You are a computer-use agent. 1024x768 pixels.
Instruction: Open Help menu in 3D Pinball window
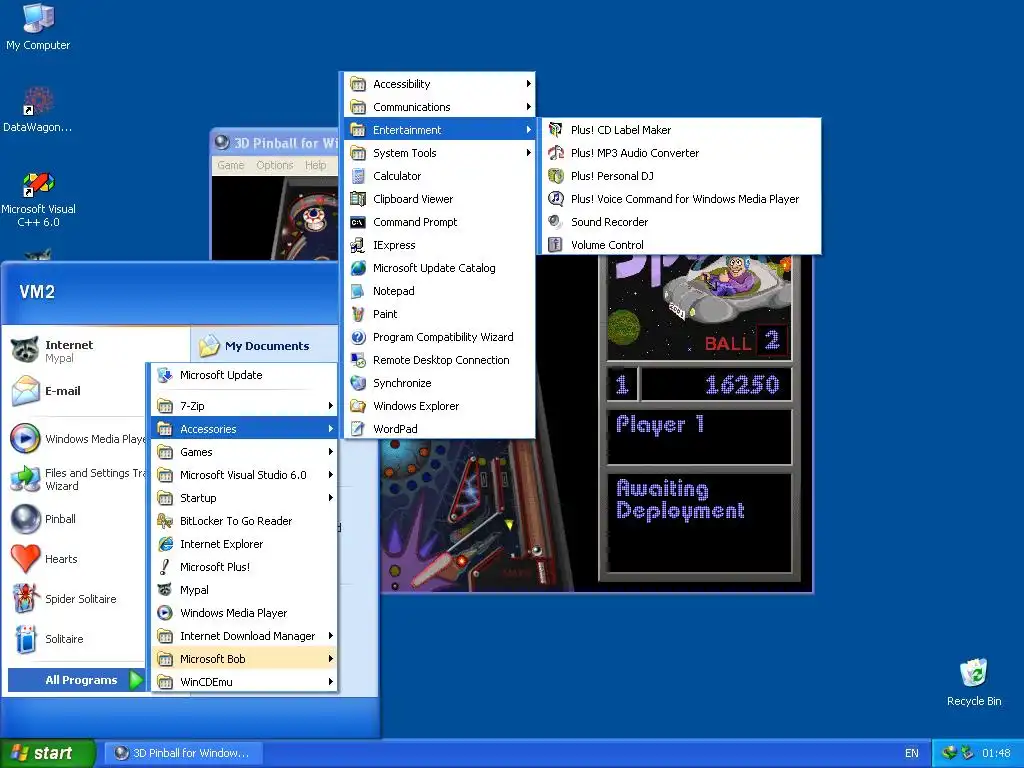315,165
